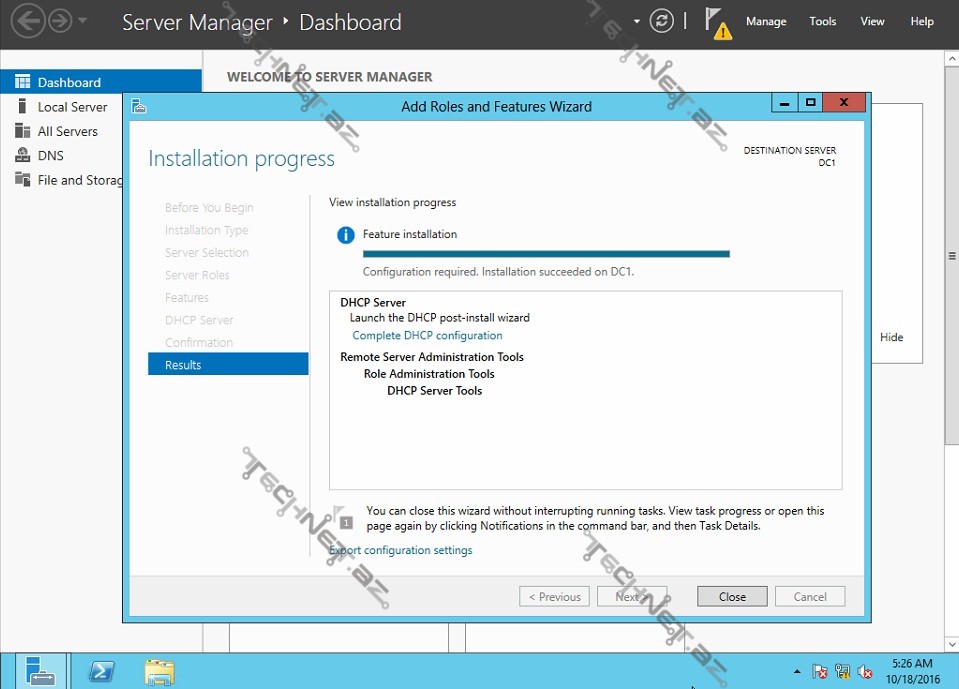Open the Notifications flag with warning
Image resolution: width=959 pixels, height=689 pixels.
pyautogui.click(x=718, y=22)
